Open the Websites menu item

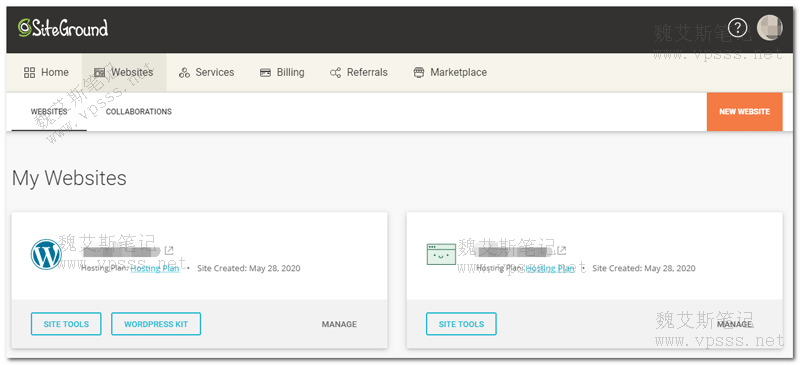pyautogui.click(x=124, y=72)
